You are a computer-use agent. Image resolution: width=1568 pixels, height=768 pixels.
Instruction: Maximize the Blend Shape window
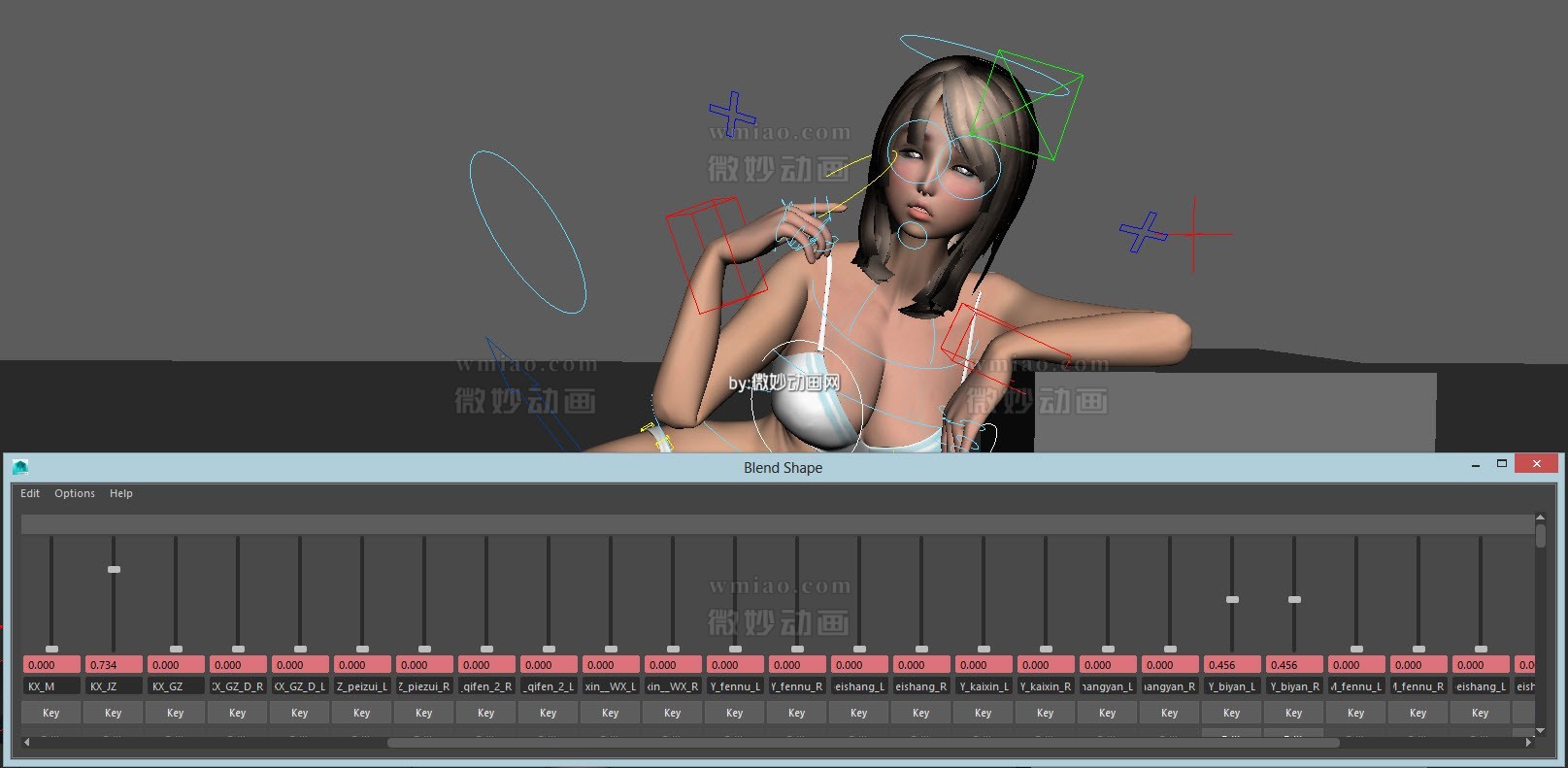click(1502, 464)
